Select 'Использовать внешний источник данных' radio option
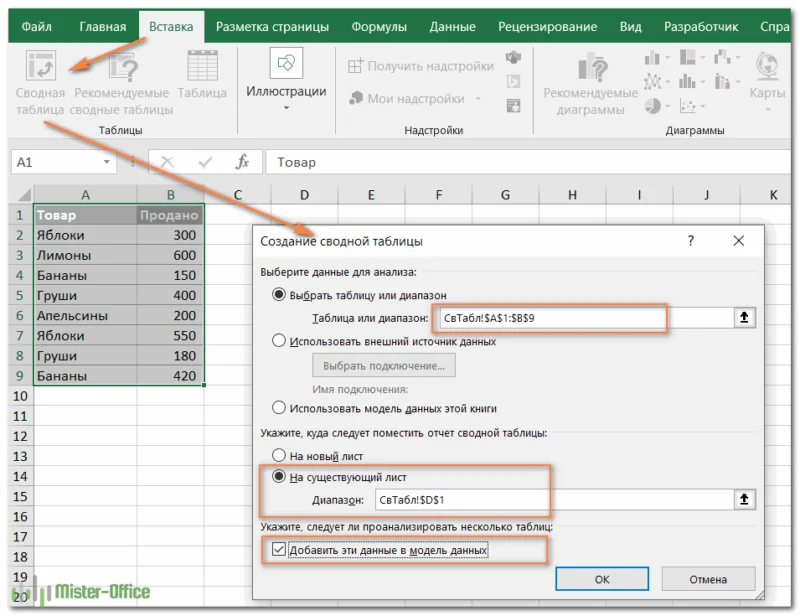 click(x=279, y=341)
